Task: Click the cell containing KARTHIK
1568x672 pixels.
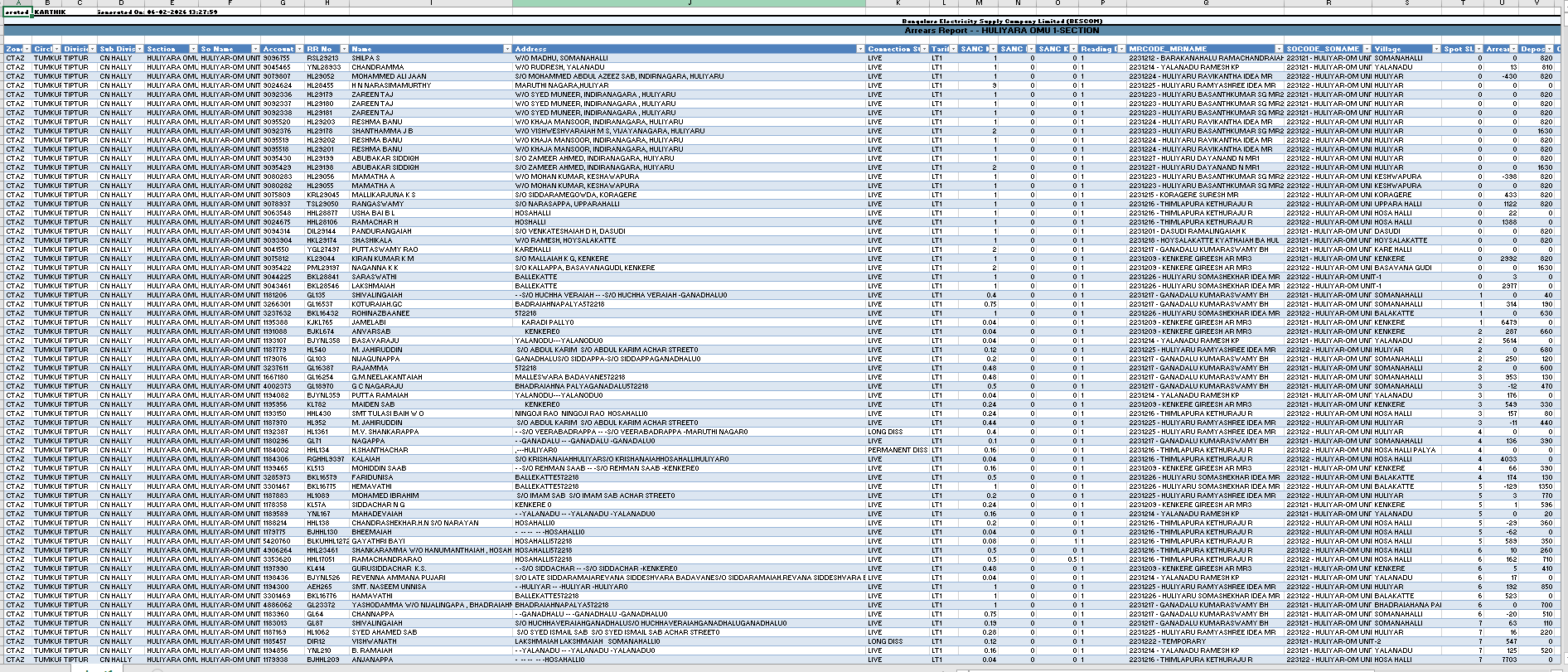Action: 50,12
